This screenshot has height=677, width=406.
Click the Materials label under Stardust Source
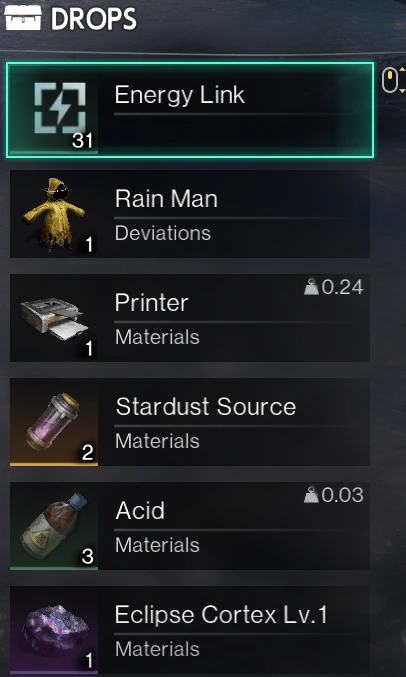point(157,441)
